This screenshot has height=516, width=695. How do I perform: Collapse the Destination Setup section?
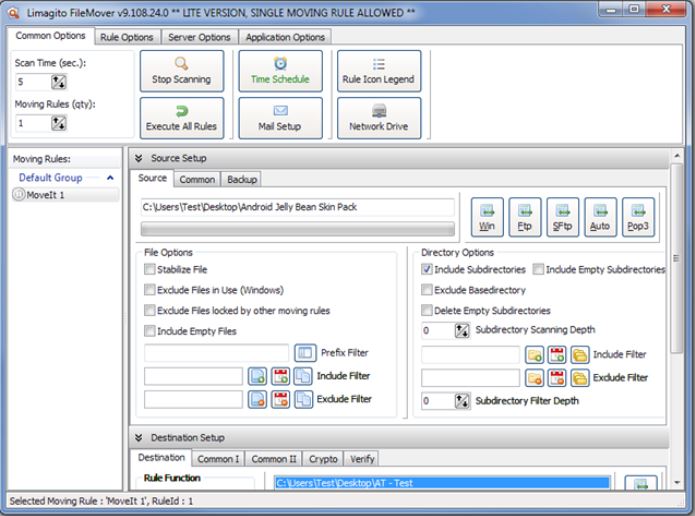point(139,438)
